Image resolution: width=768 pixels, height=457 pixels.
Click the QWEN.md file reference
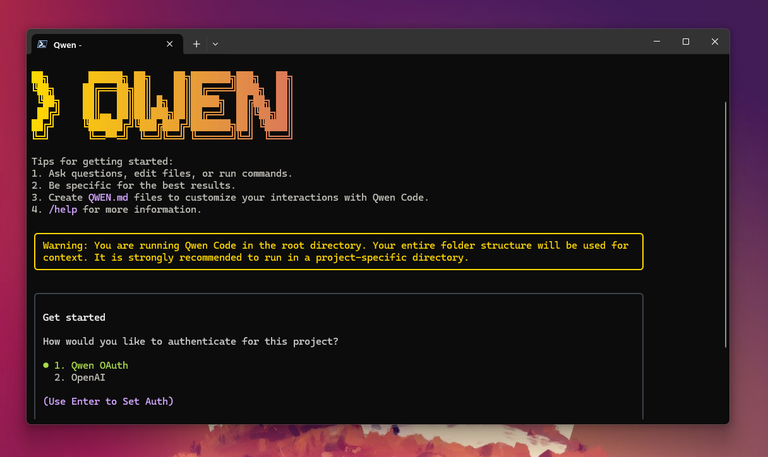(108, 197)
